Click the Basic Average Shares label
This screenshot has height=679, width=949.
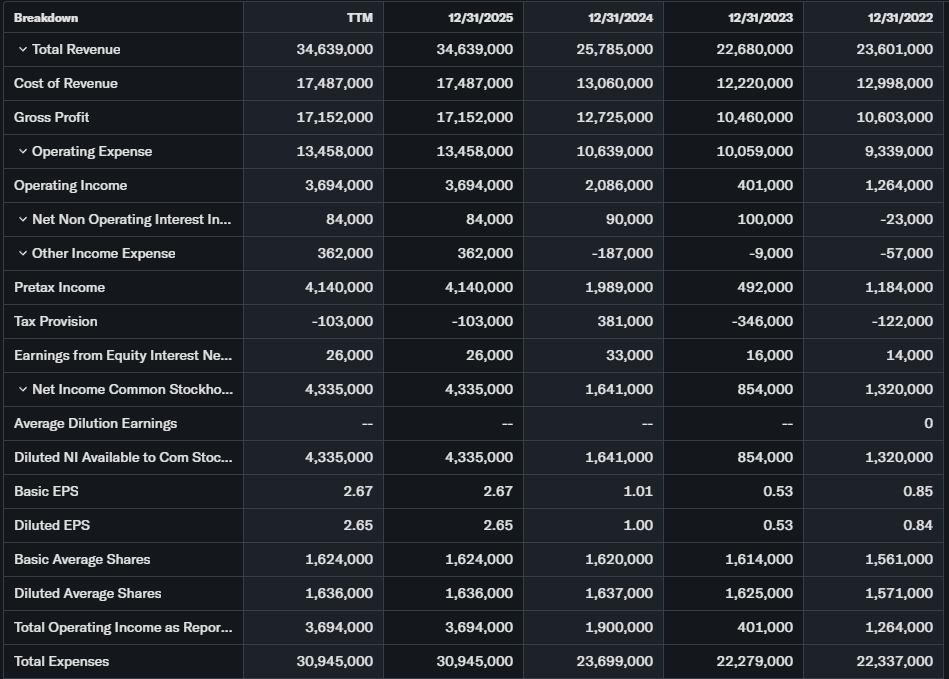[82, 560]
